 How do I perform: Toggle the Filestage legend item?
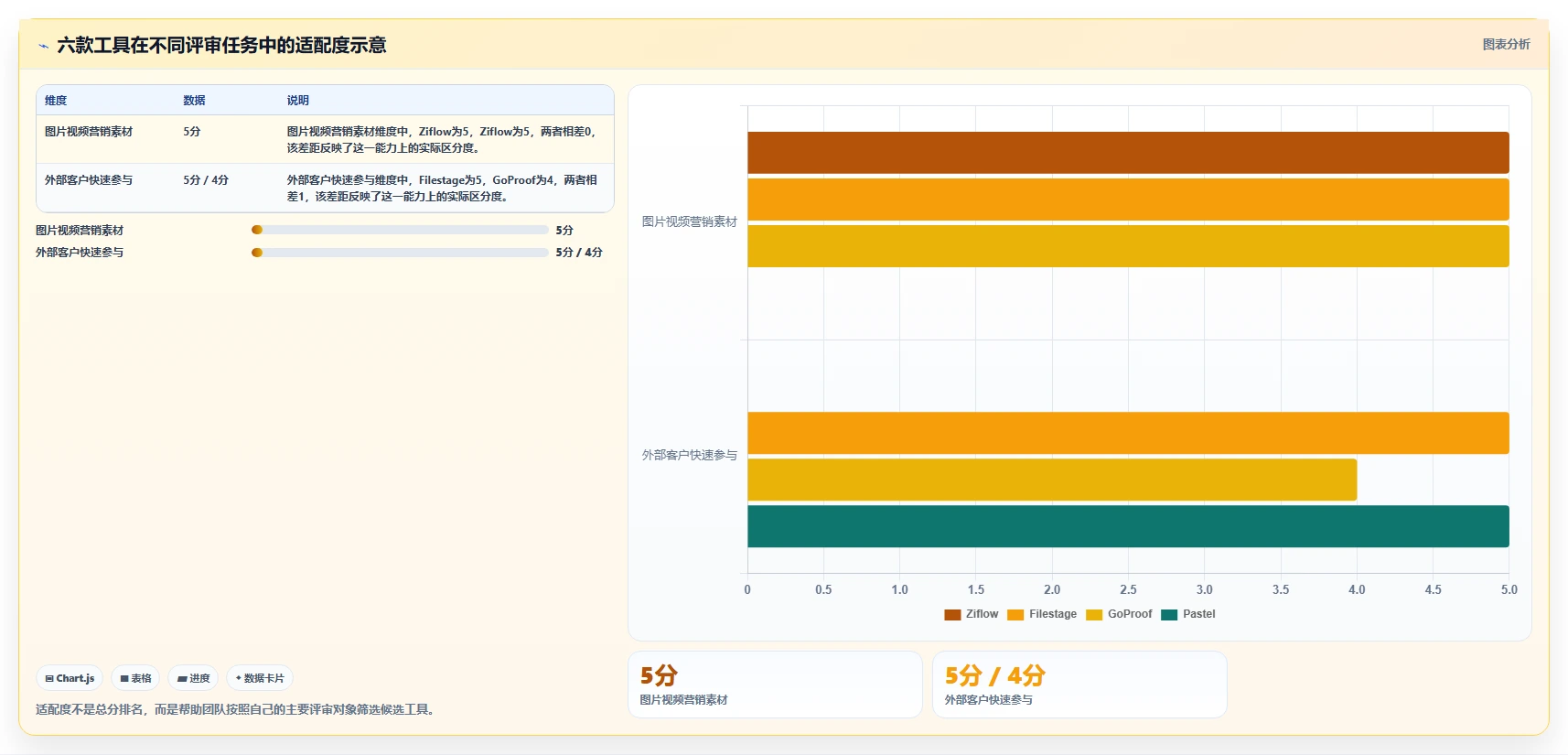pyautogui.click(x=1042, y=614)
